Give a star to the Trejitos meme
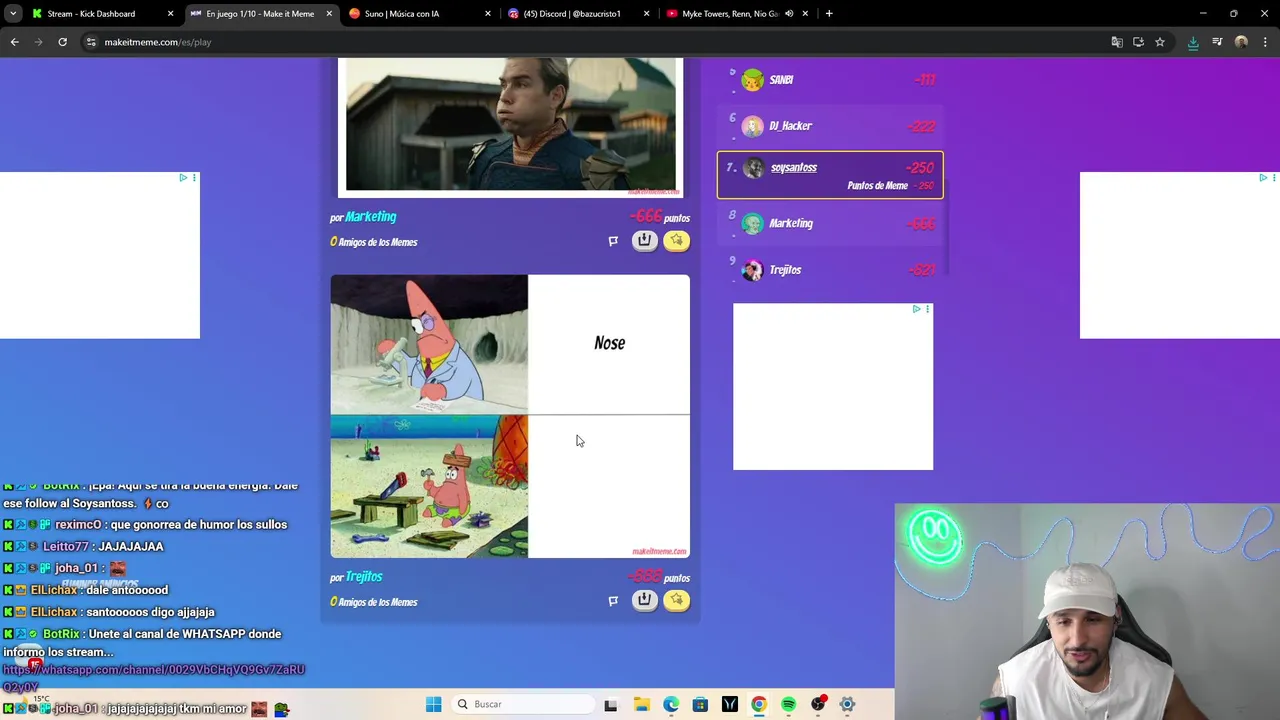The image size is (1280, 720). click(676, 600)
